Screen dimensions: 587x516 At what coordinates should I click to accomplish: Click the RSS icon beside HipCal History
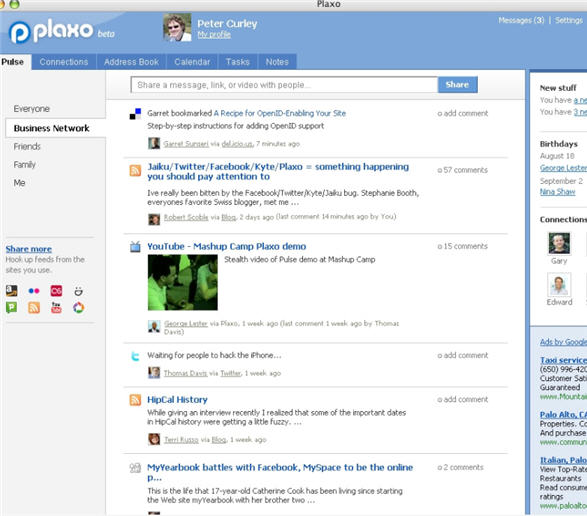(x=135, y=400)
